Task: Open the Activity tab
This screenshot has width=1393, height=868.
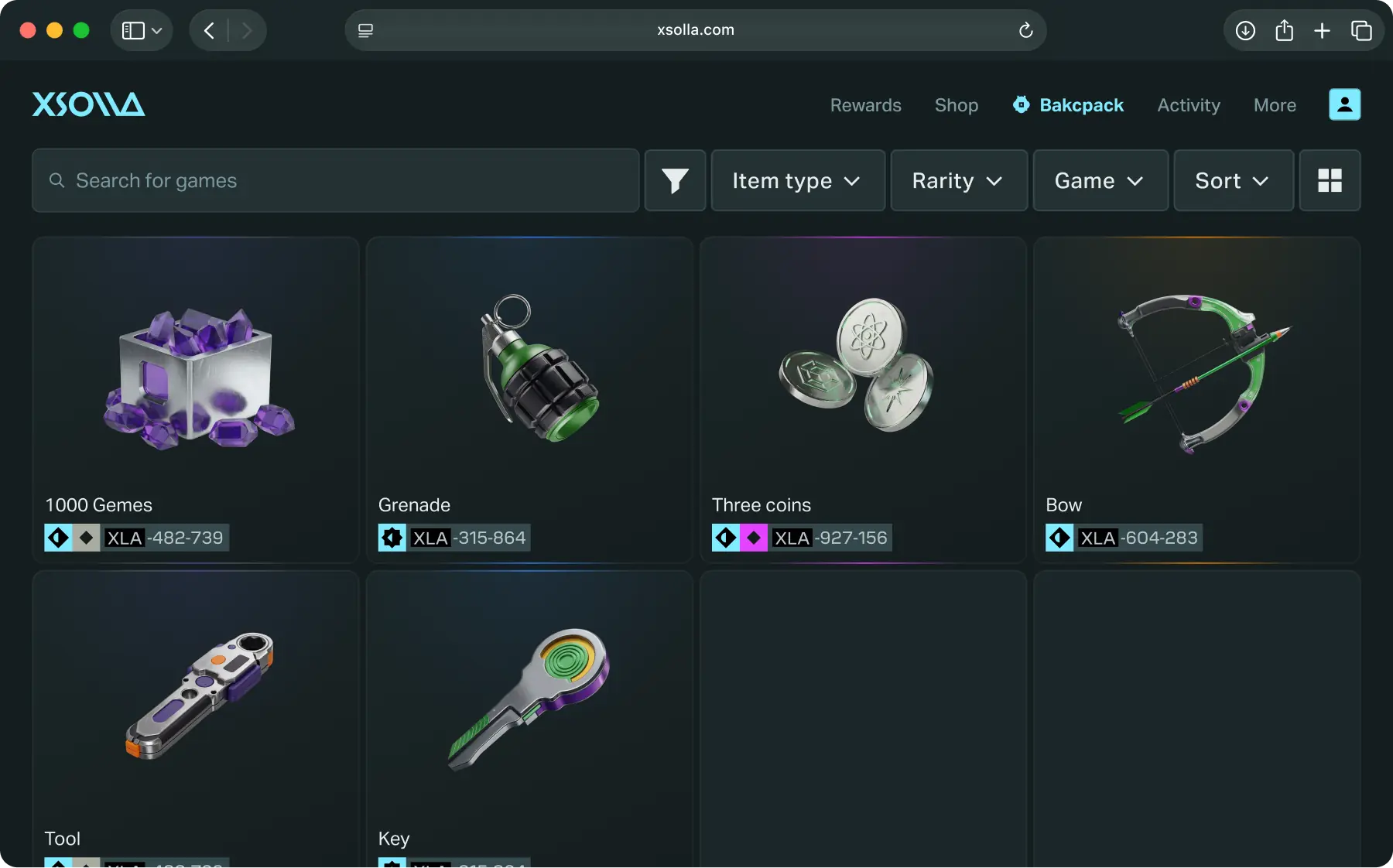Action: 1189,105
